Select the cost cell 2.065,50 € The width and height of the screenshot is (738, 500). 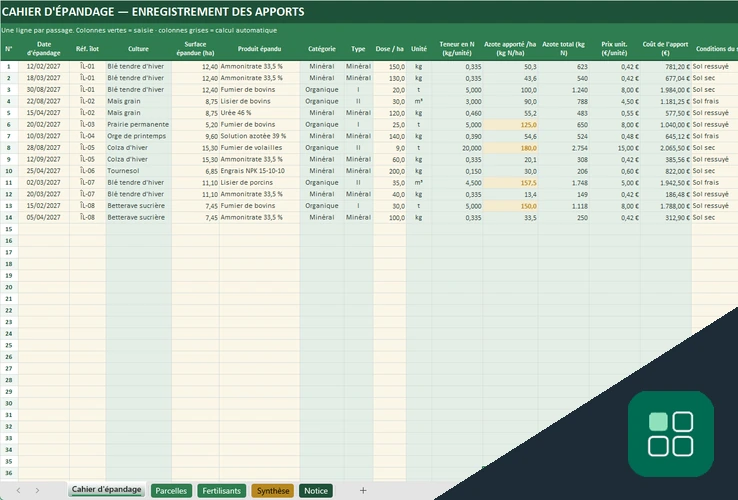(x=666, y=148)
